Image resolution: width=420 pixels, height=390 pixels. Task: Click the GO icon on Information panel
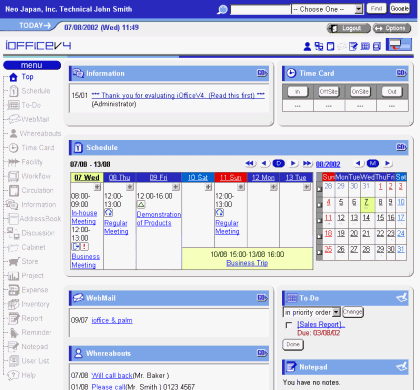pos(262,73)
